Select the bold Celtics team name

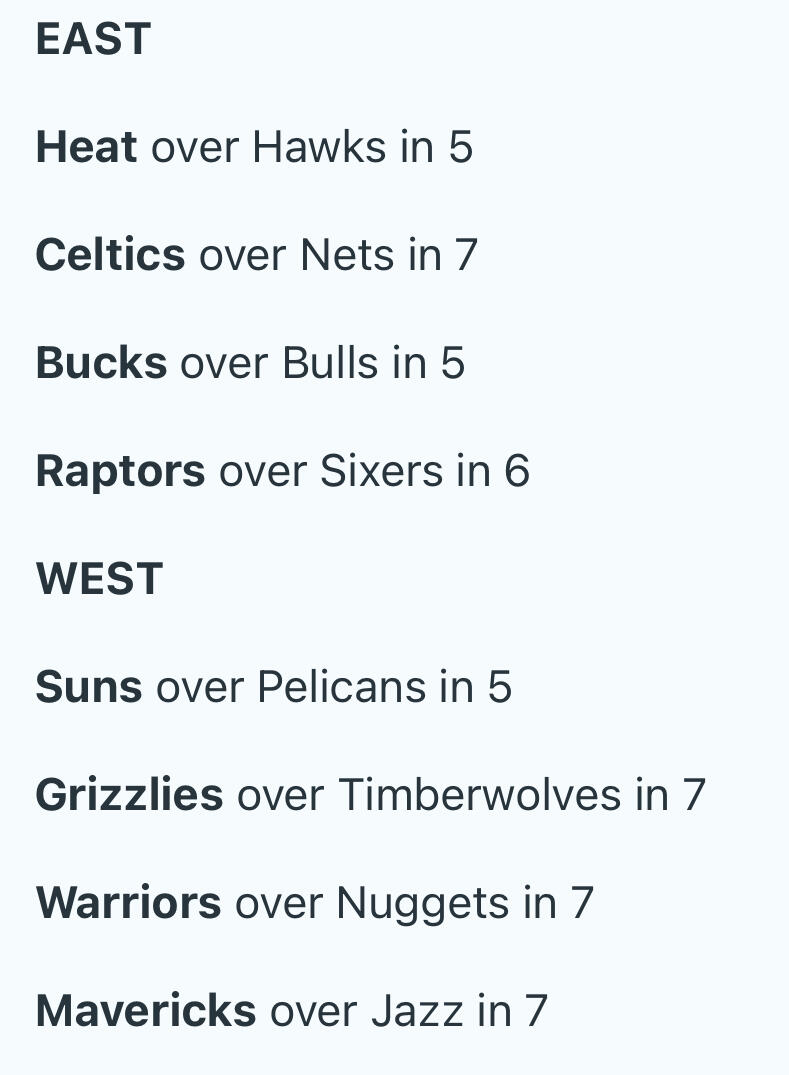point(110,255)
